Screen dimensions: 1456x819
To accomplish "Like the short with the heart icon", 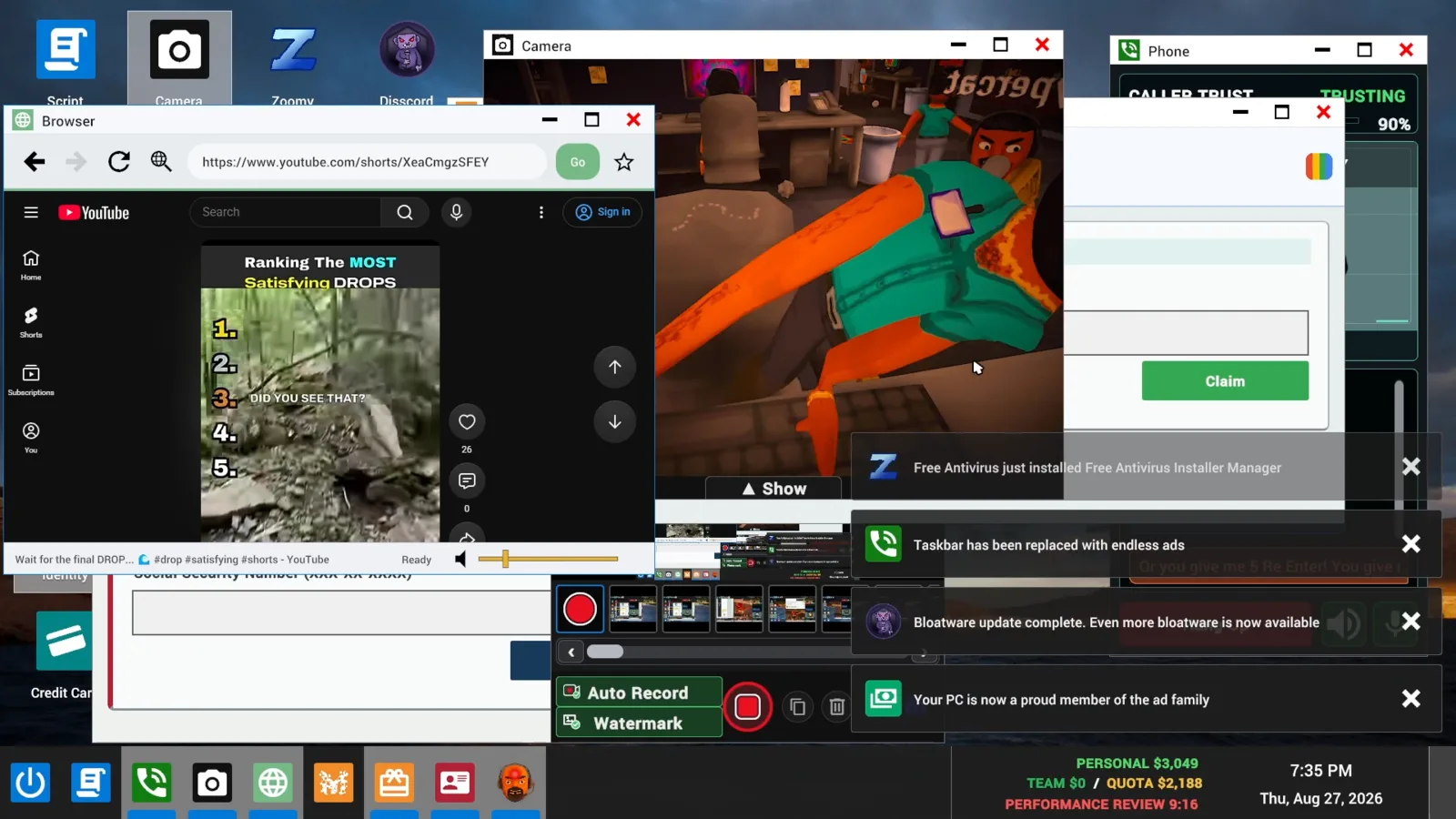I will coord(467,422).
